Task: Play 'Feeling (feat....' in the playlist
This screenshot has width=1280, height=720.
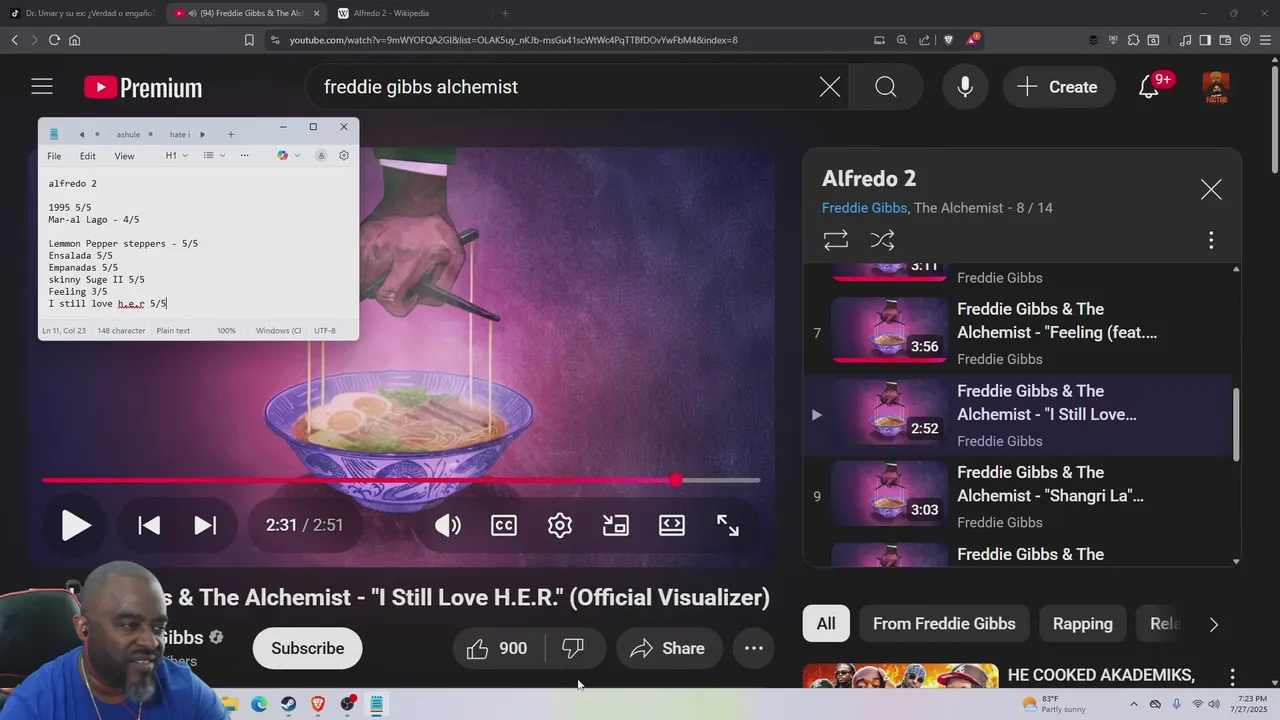Action: 1017,333
